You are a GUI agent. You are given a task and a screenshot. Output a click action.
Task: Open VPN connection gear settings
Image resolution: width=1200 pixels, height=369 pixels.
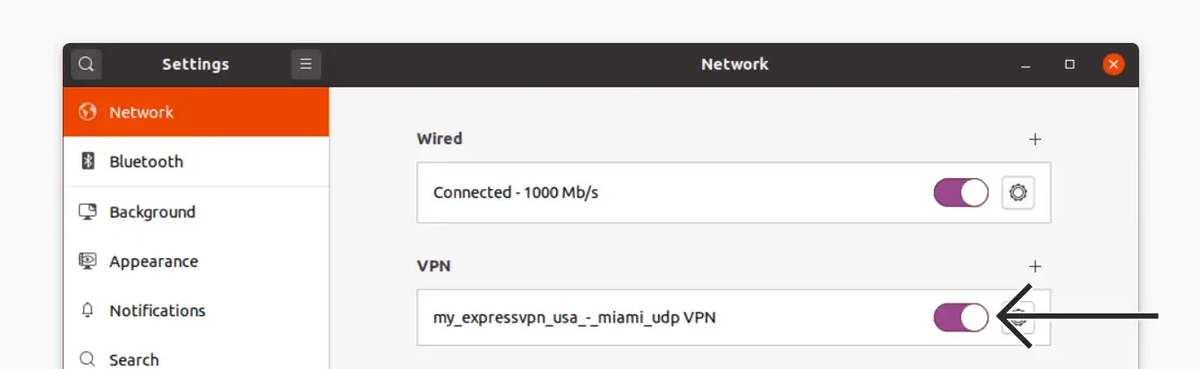coord(1018,318)
